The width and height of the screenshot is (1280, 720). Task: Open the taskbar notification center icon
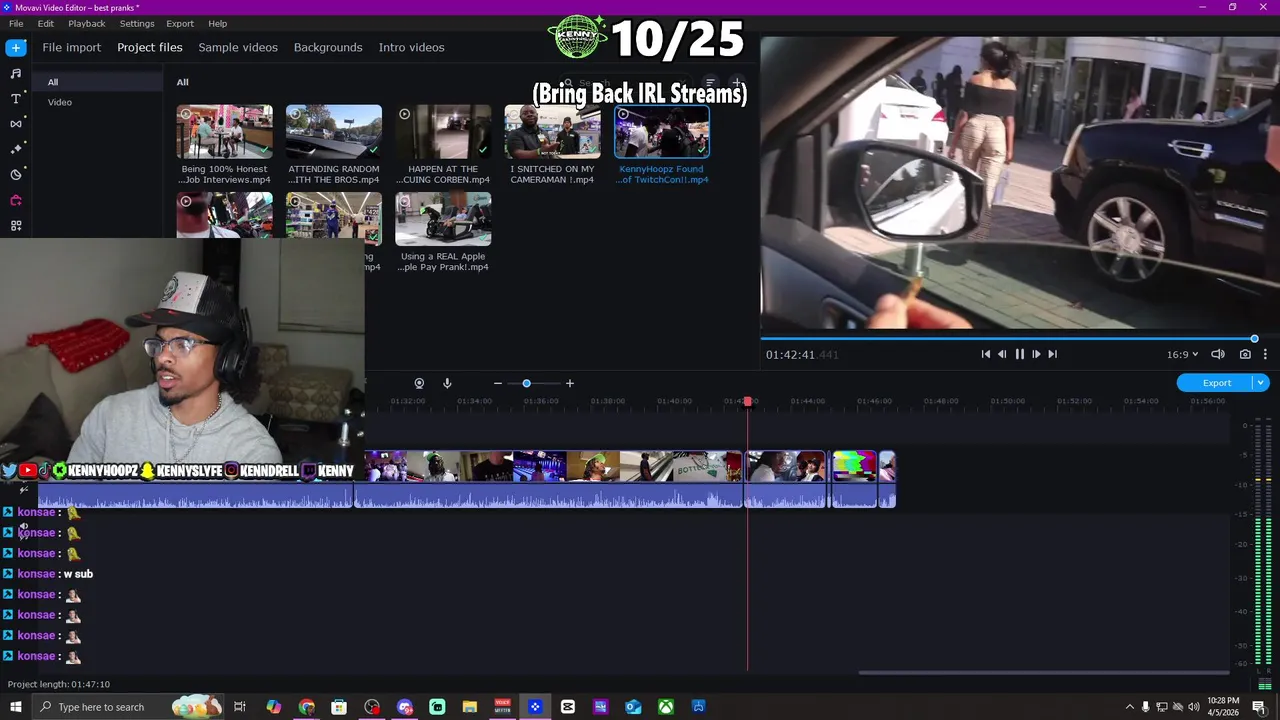(1259, 707)
